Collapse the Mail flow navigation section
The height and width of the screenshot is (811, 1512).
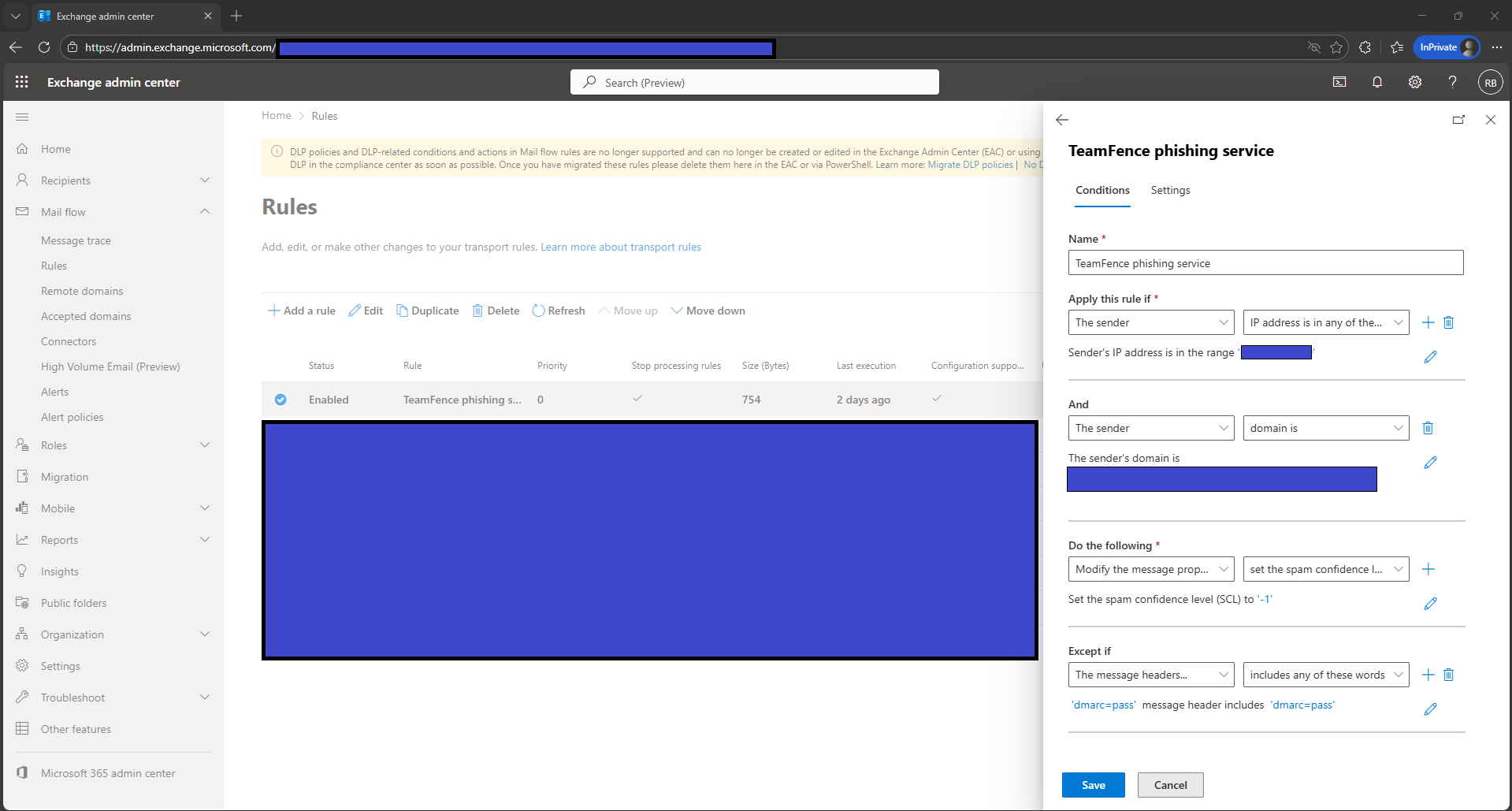pyautogui.click(x=205, y=212)
